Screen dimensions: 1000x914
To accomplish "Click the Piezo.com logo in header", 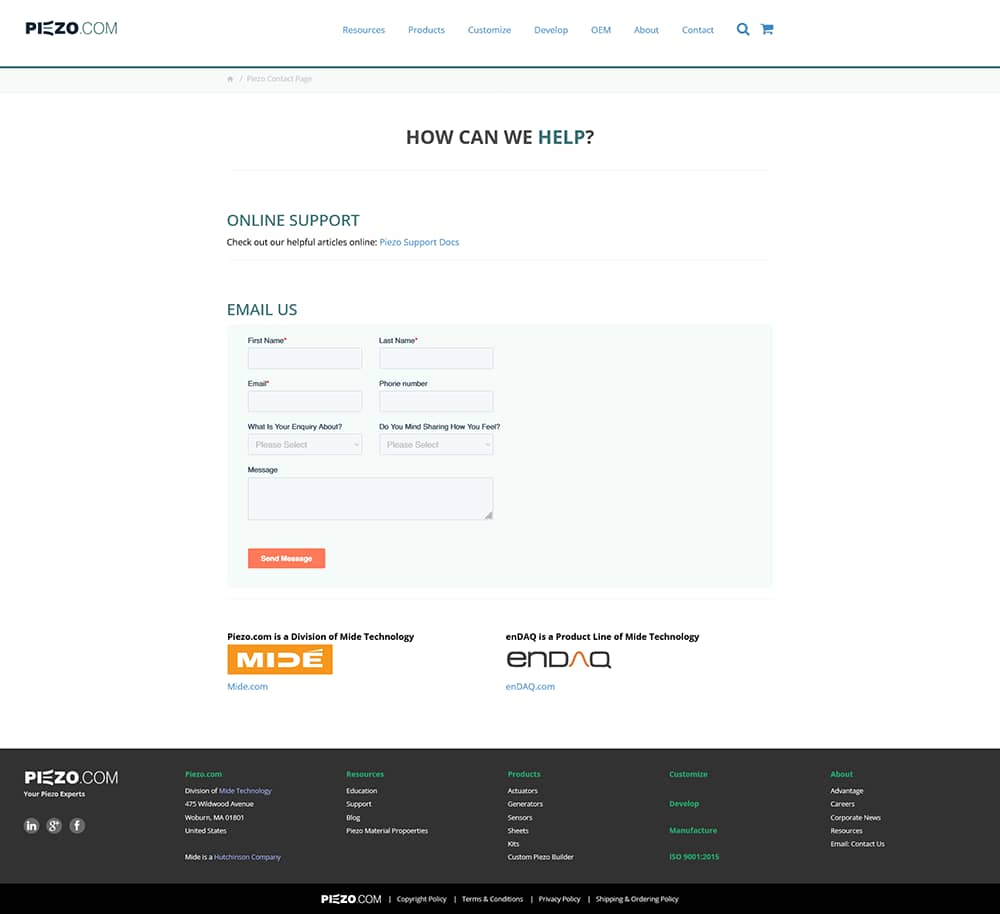I will 71,29.
